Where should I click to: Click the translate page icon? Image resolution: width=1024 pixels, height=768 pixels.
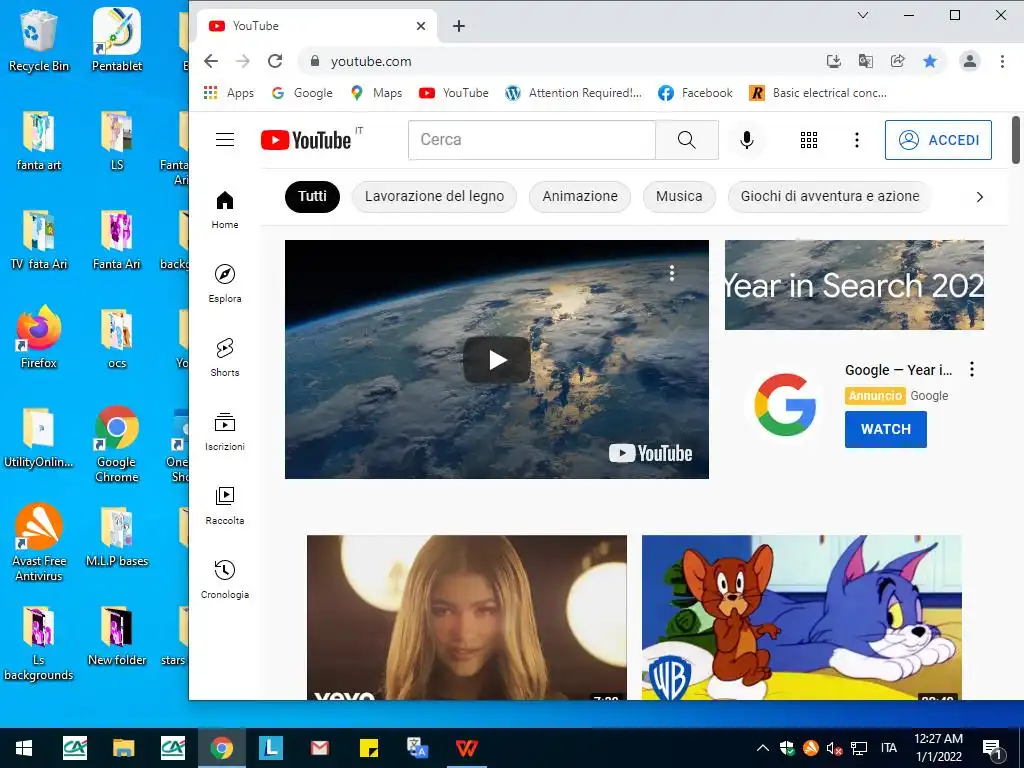click(865, 61)
